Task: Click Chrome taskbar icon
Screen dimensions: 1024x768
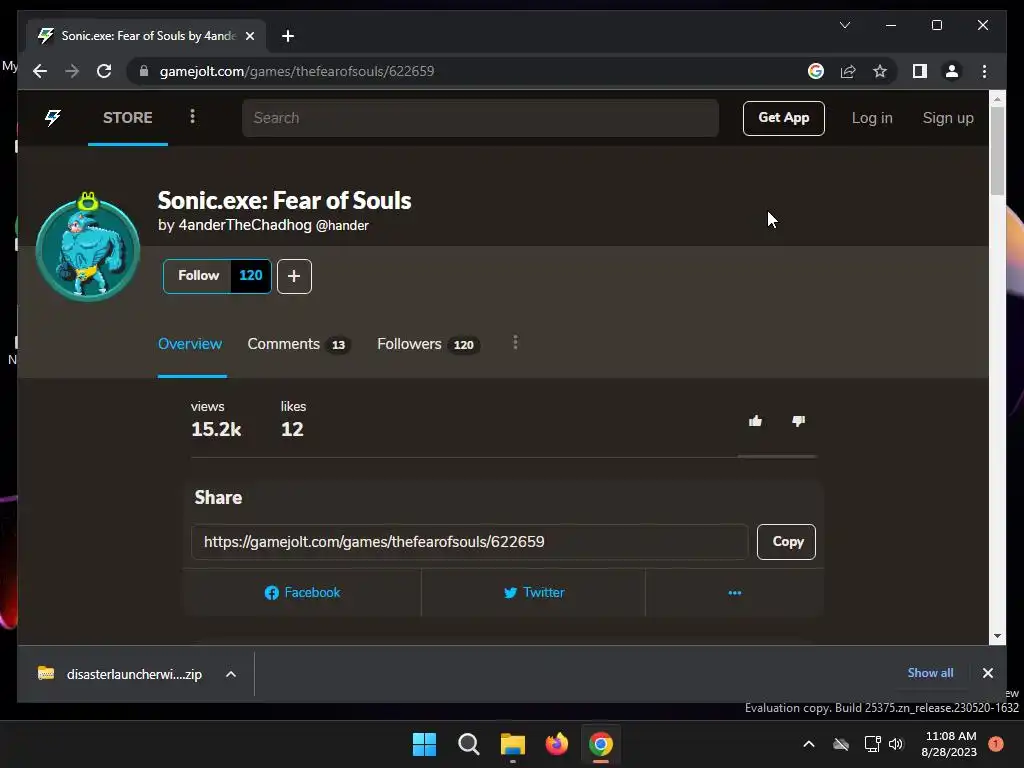Action: pos(601,744)
